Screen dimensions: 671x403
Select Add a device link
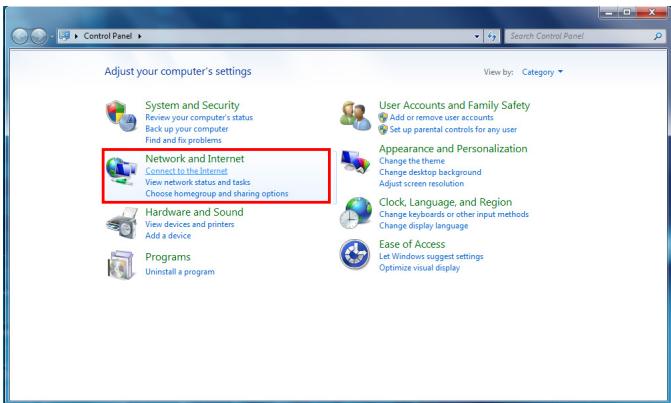pyautogui.click(x=168, y=236)
